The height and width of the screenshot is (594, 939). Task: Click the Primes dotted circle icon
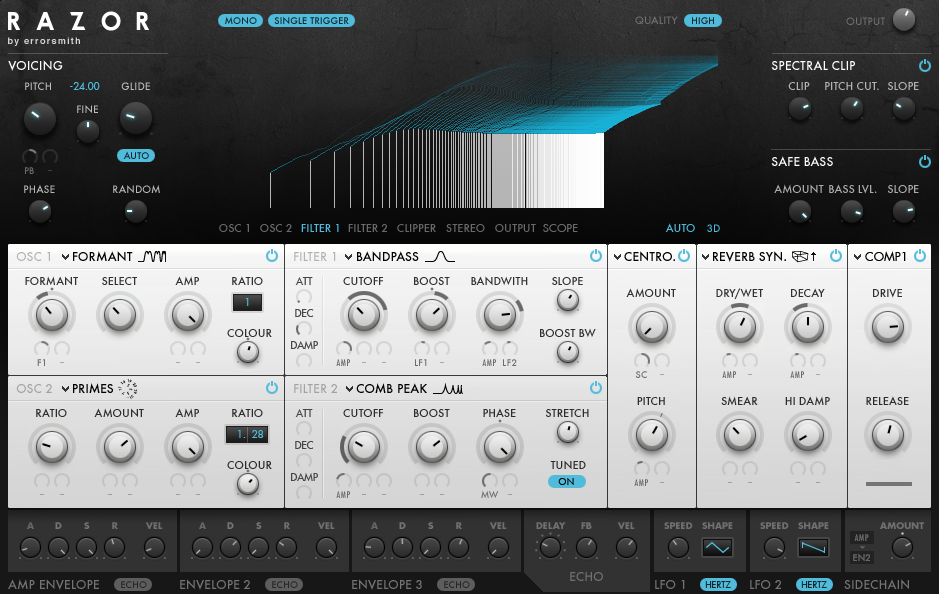[x=128, y=389]
